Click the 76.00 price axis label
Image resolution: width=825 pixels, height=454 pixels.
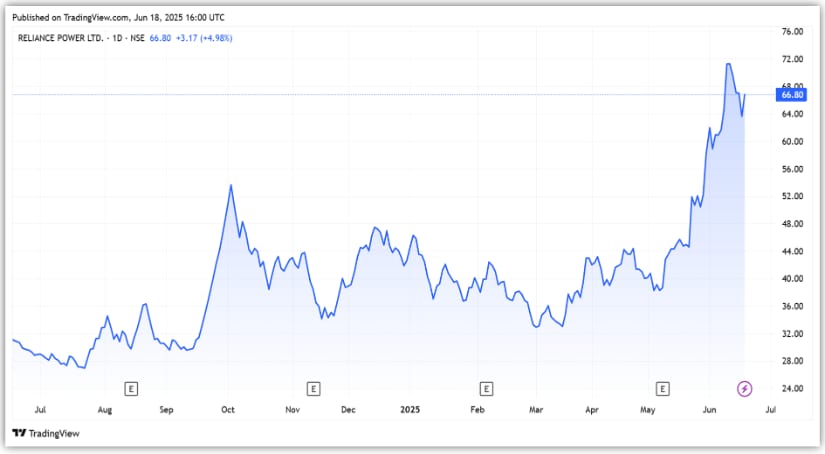click(792, 32)
